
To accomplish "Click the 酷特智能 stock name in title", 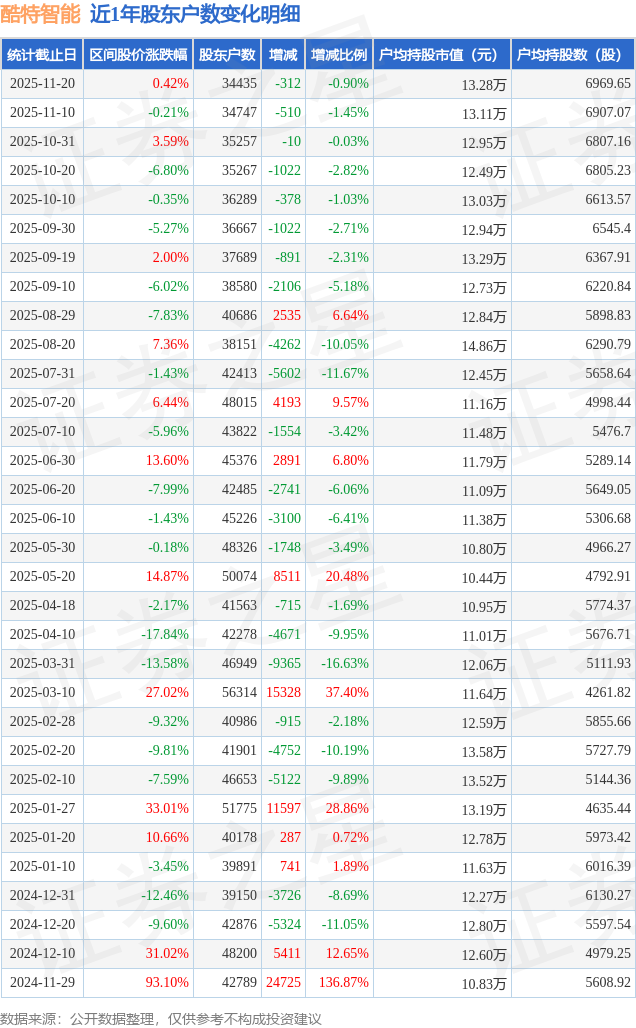I will pyautogui.click(x=41, y=14).
